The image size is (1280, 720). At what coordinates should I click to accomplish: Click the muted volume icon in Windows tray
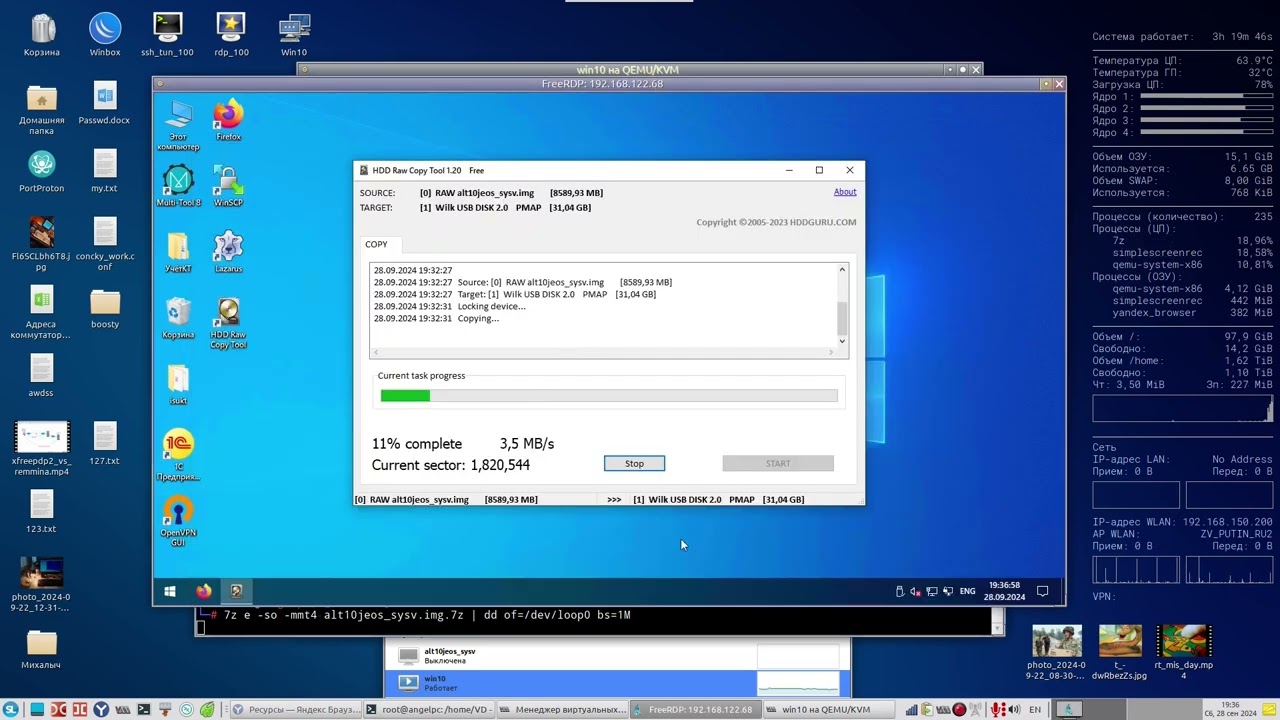pyautogui.click(x=915, y=591)
